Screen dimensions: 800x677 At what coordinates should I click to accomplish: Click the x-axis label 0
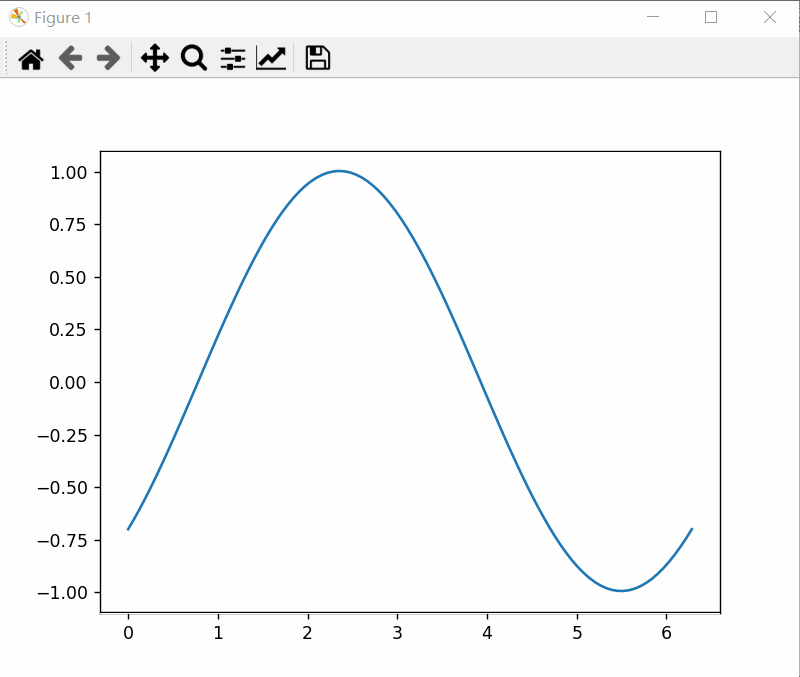[x=129, y=633]
